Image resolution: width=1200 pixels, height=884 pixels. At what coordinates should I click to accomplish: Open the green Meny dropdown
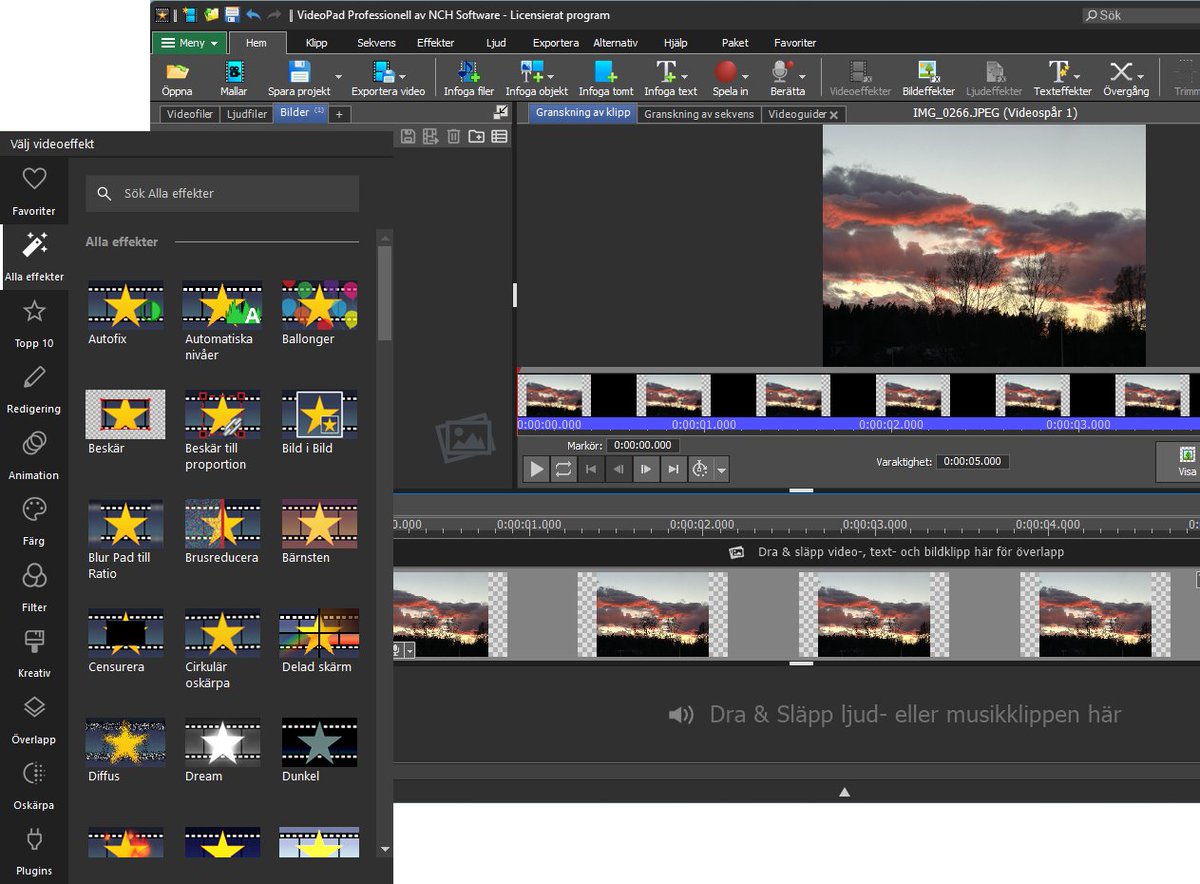[189, 43]
